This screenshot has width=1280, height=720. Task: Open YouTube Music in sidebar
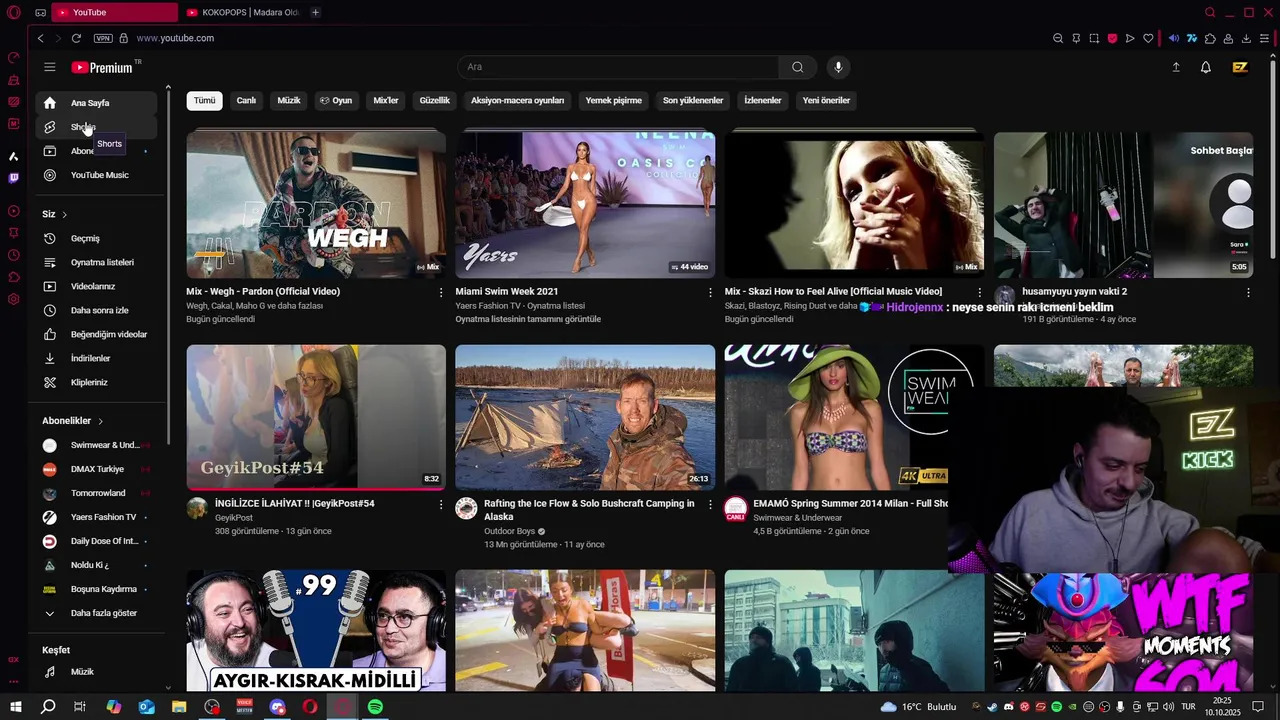click(97, 175)
